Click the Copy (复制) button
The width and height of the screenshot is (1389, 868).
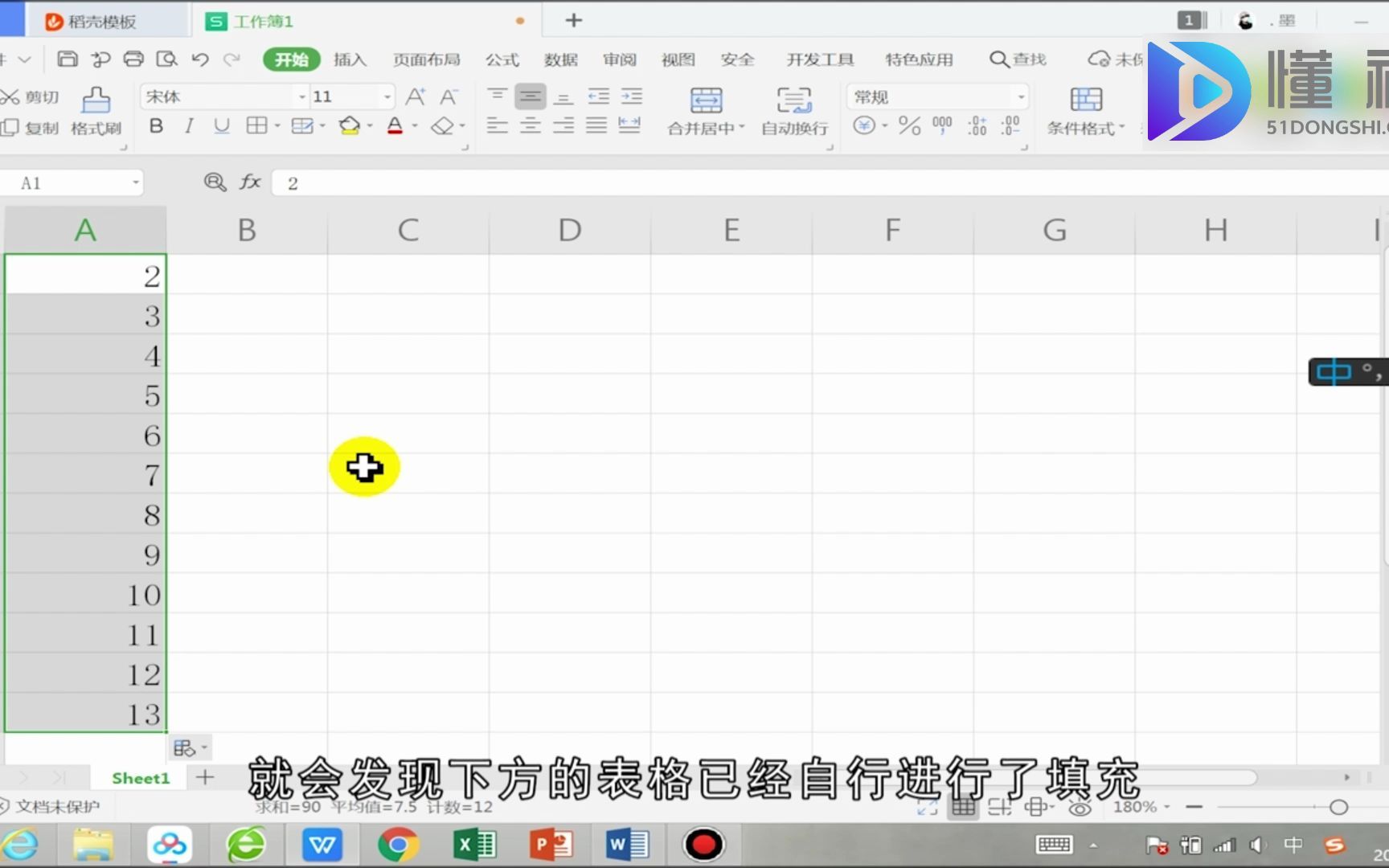[31, 128]
